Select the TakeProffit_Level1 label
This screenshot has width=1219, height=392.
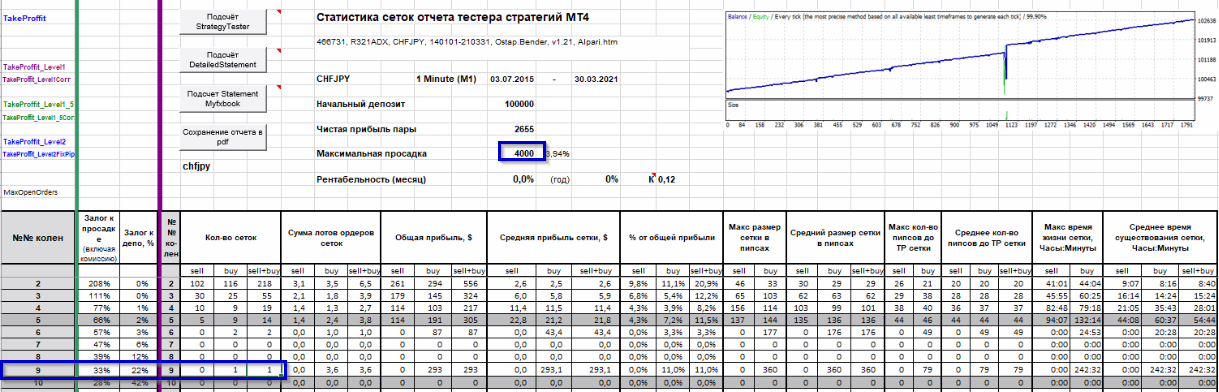(x=34, y=66)
